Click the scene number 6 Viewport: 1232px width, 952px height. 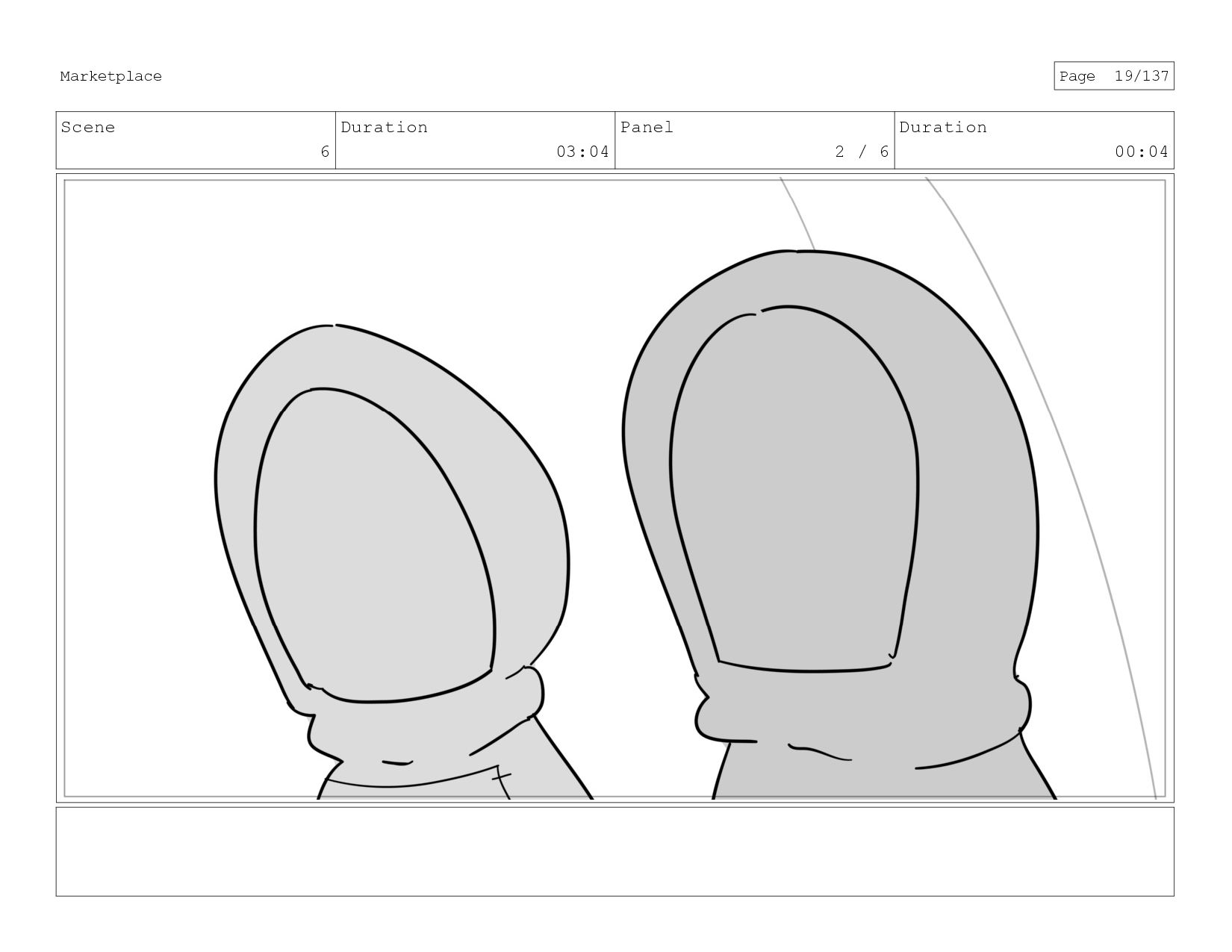(x=325, y=152)
